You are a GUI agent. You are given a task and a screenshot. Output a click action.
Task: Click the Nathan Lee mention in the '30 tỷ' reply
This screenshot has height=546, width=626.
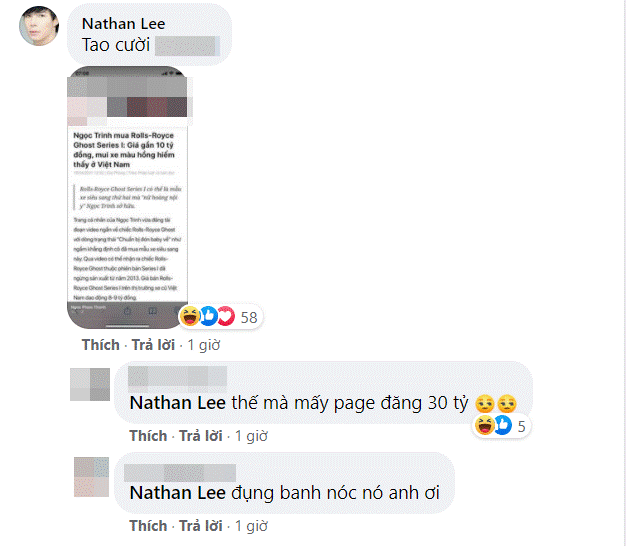(x=178, y=403)
